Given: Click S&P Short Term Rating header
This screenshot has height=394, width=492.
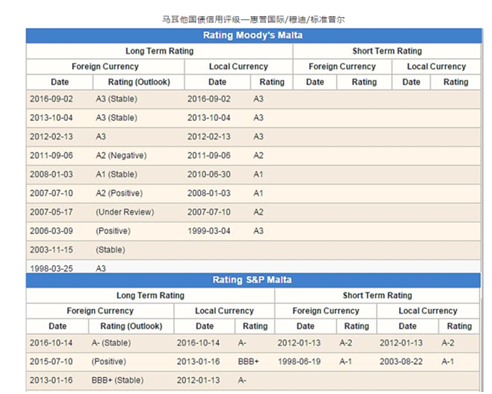Looking at the screenshot, I should click(x=377, y=295).
